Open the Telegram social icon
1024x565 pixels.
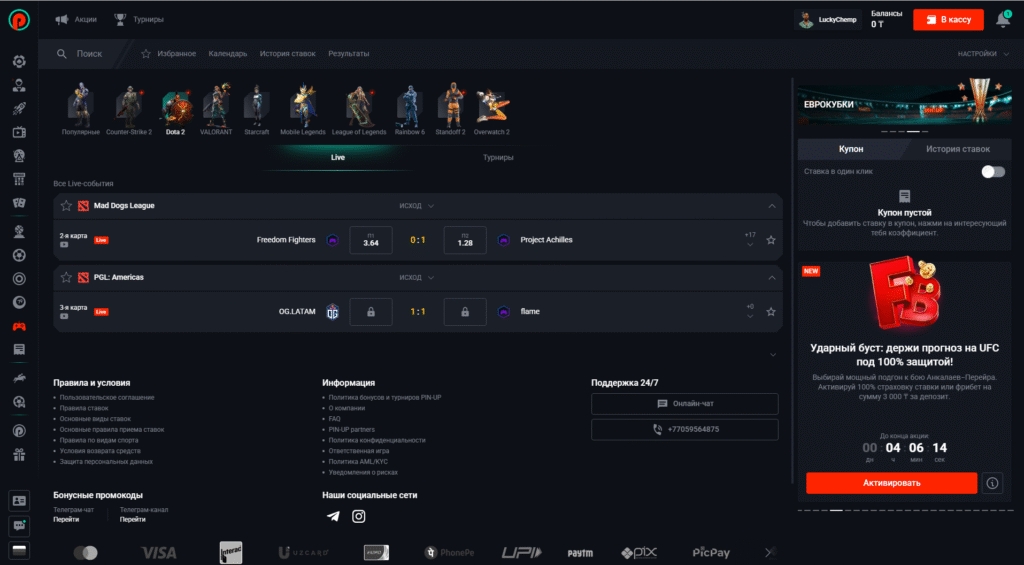click(333, 516)
